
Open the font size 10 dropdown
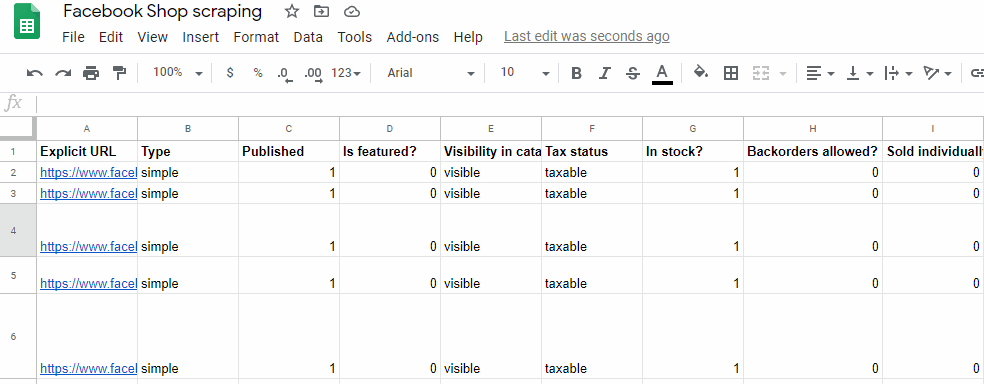(x=525, y=73)
